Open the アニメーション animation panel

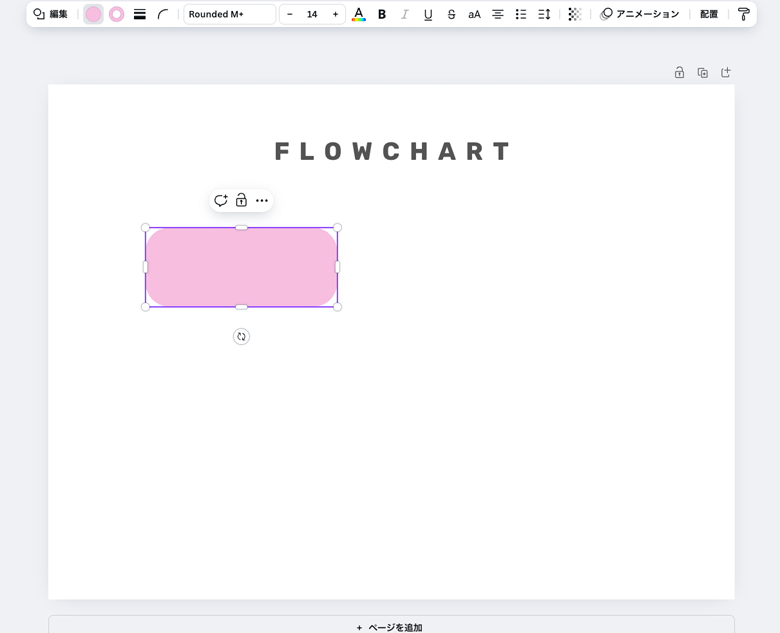point(640,14)
